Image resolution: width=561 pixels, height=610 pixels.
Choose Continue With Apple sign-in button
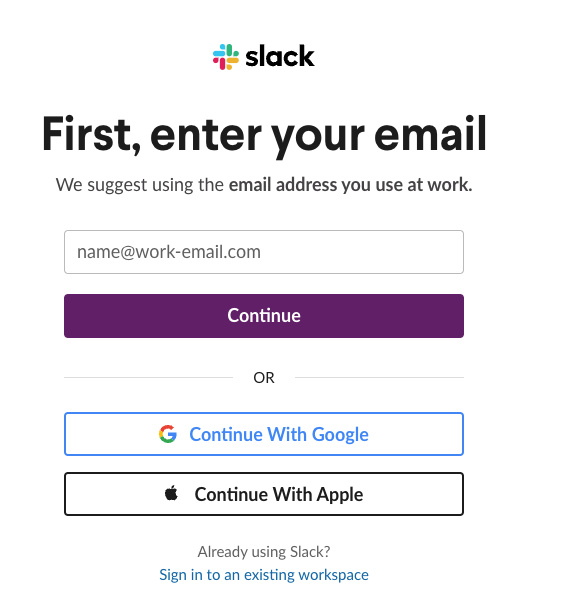264,494
